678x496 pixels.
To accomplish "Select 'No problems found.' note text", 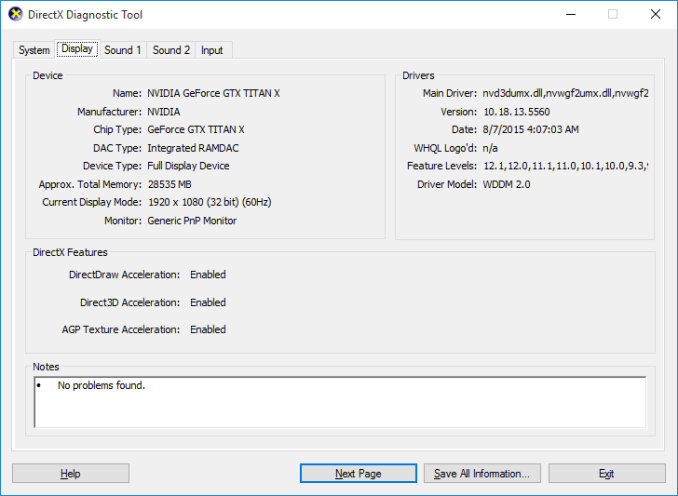I will 101,385.
